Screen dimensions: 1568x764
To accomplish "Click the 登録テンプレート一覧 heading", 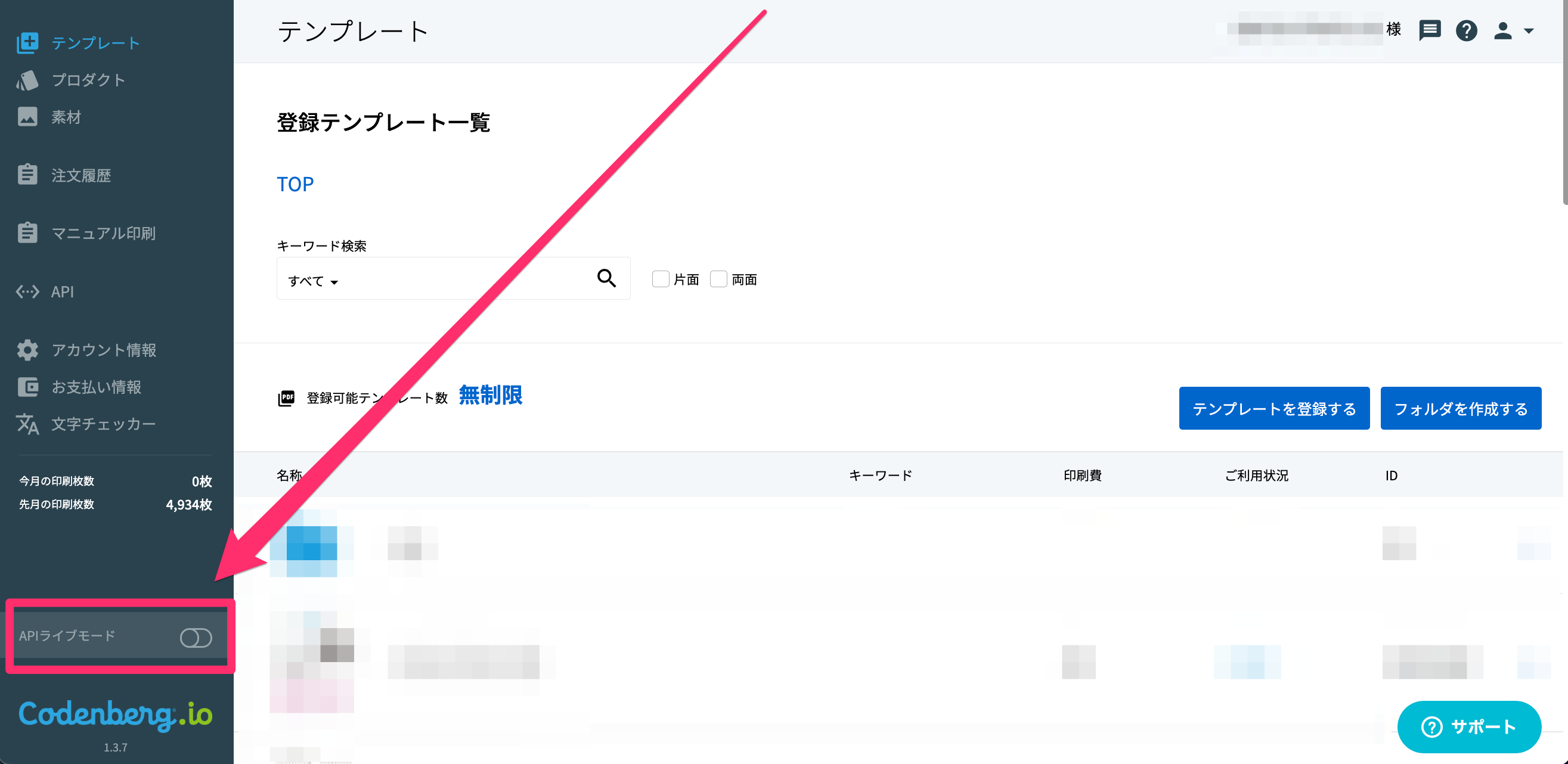I will click(383, 122).
